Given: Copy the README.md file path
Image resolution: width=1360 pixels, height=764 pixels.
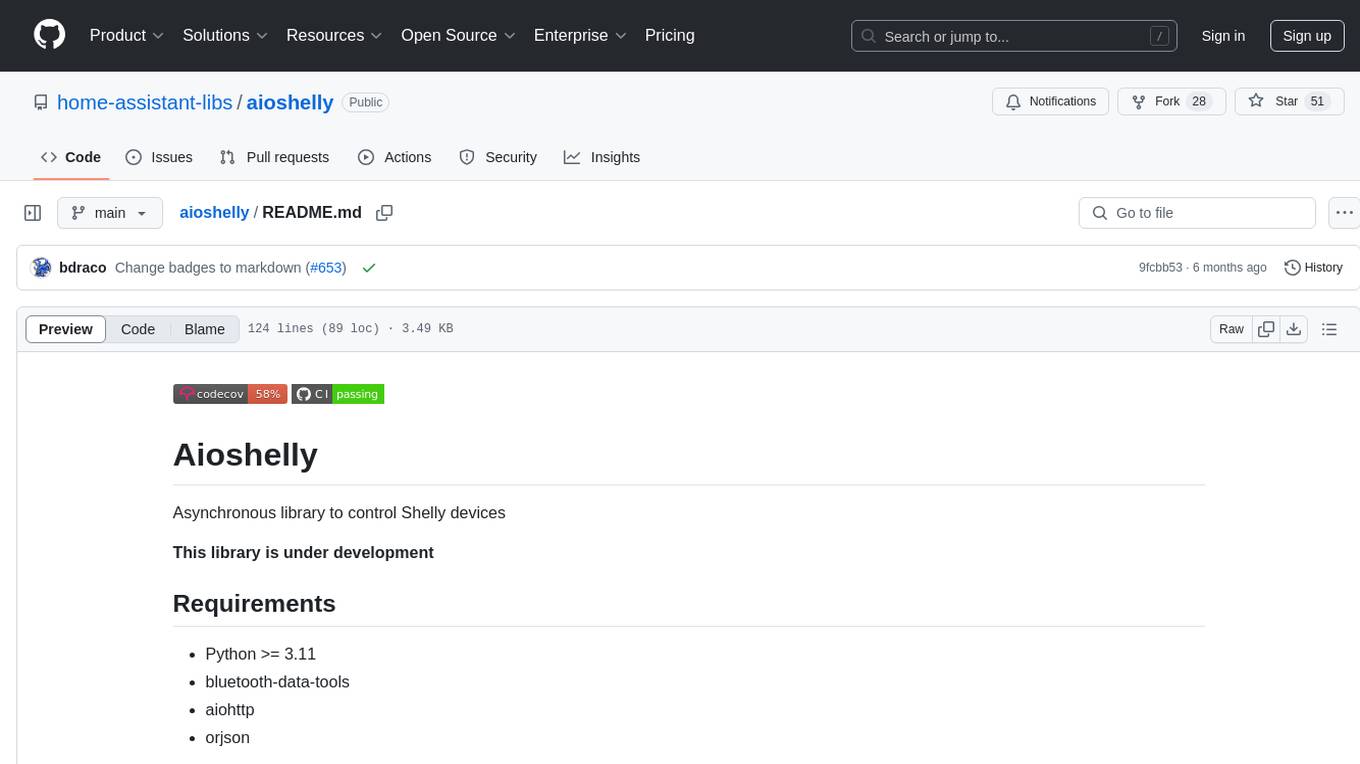Looking at the screenshot, I should tap(384, 213).
